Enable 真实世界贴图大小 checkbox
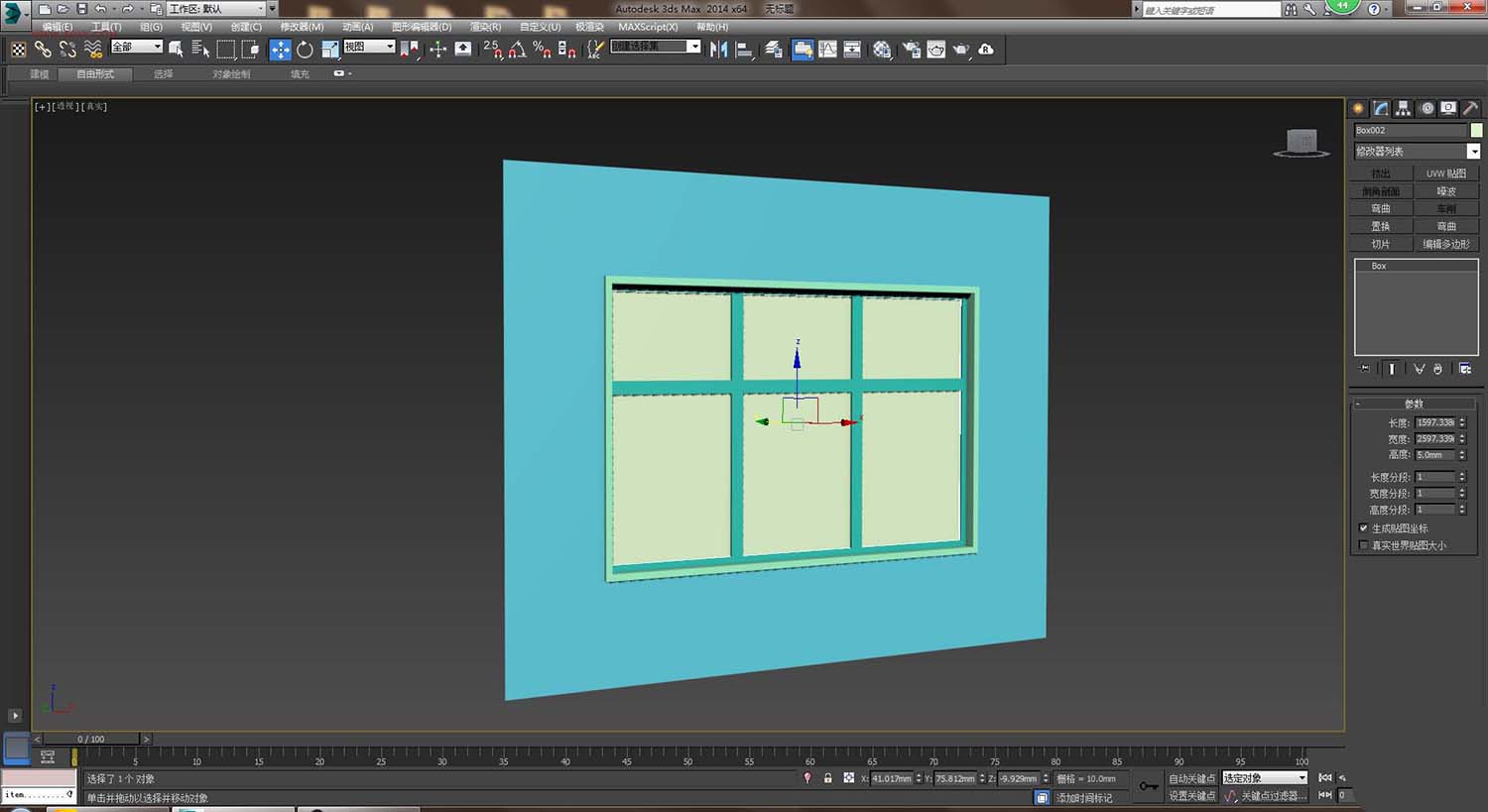1488x812 pixels. [1363, 545]
